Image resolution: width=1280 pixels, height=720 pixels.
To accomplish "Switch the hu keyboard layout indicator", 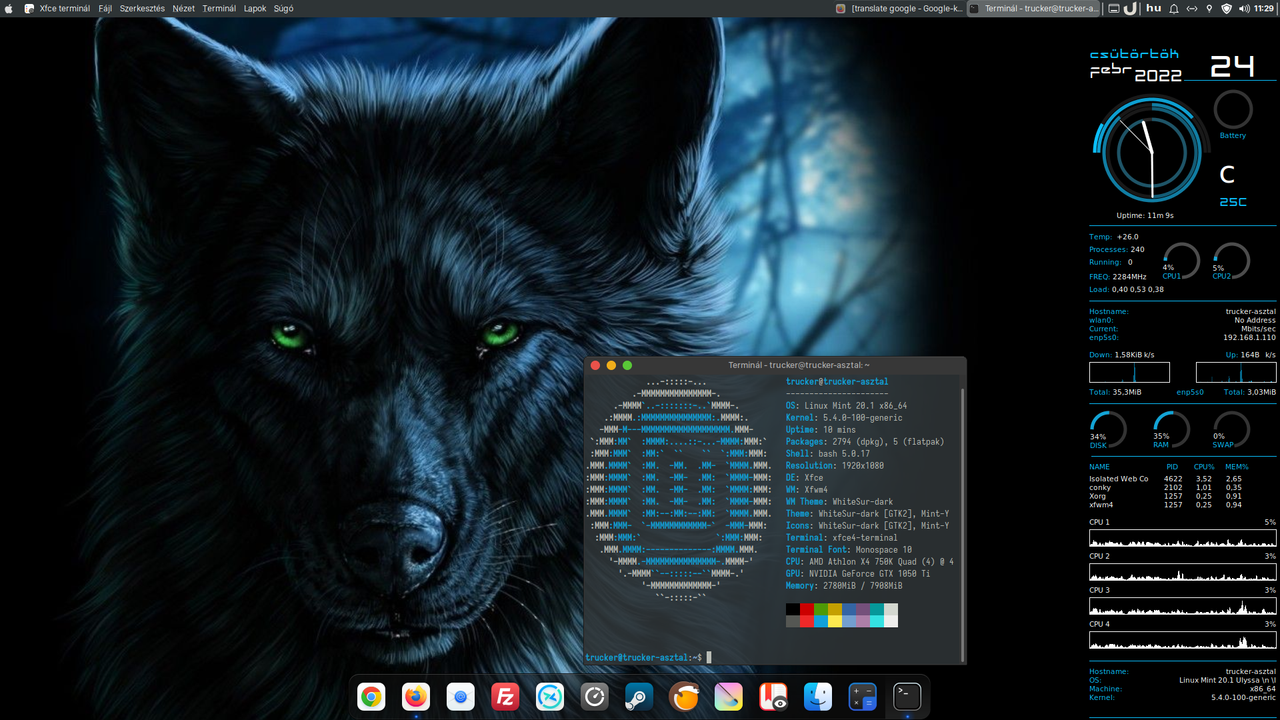I will point(1153,8).
